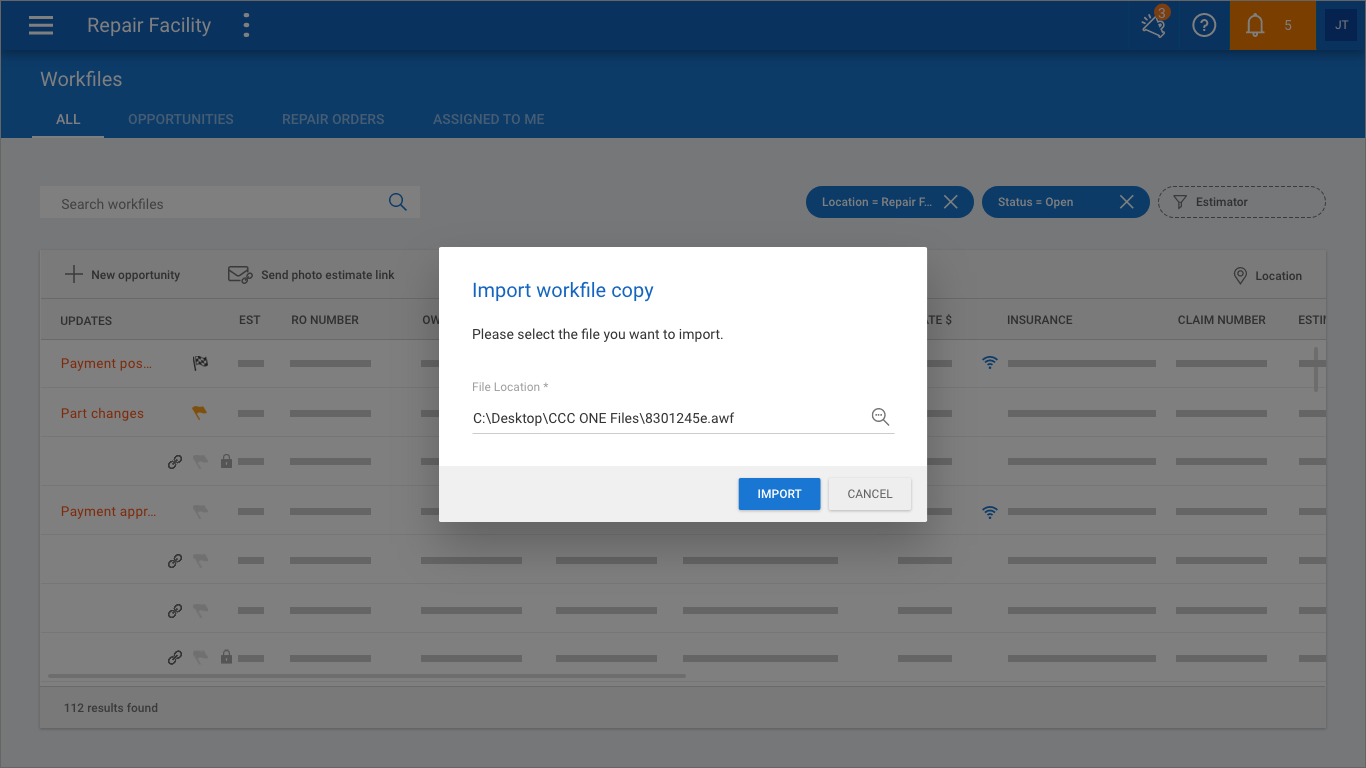Sort by the EST column header

250,320
